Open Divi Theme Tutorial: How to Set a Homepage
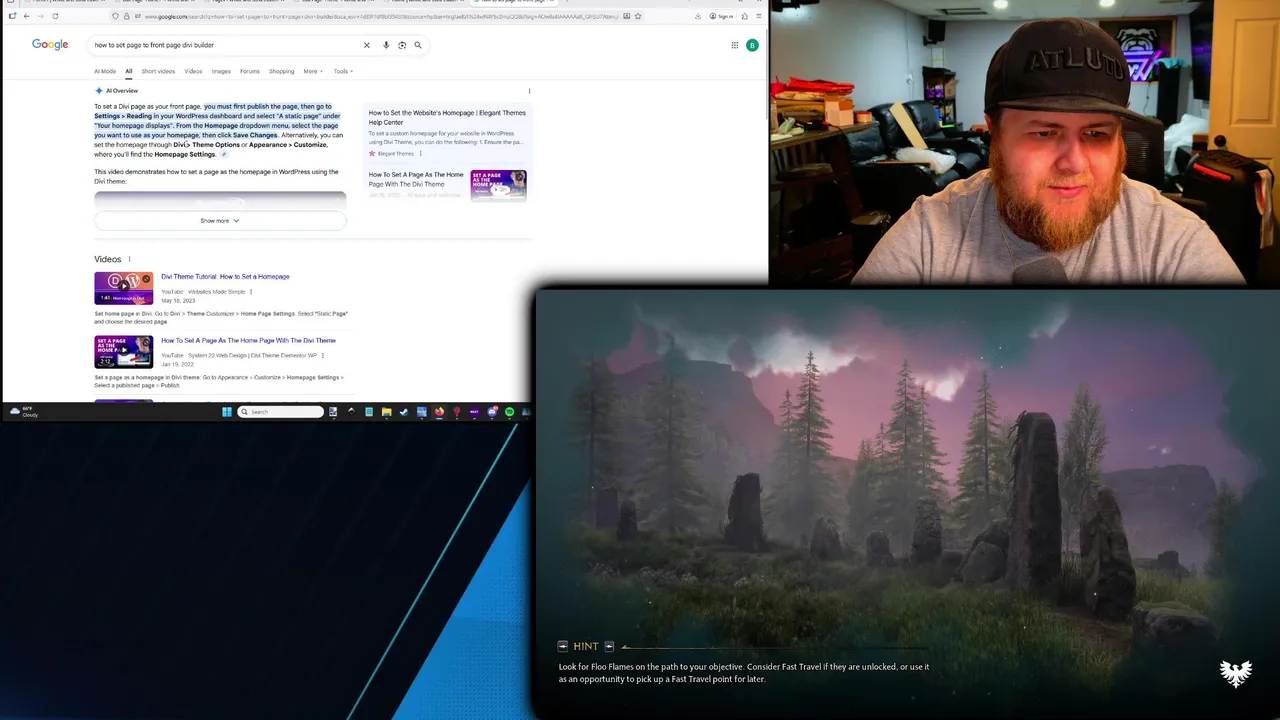1280x720 pixels. click(x=225, y=277)
